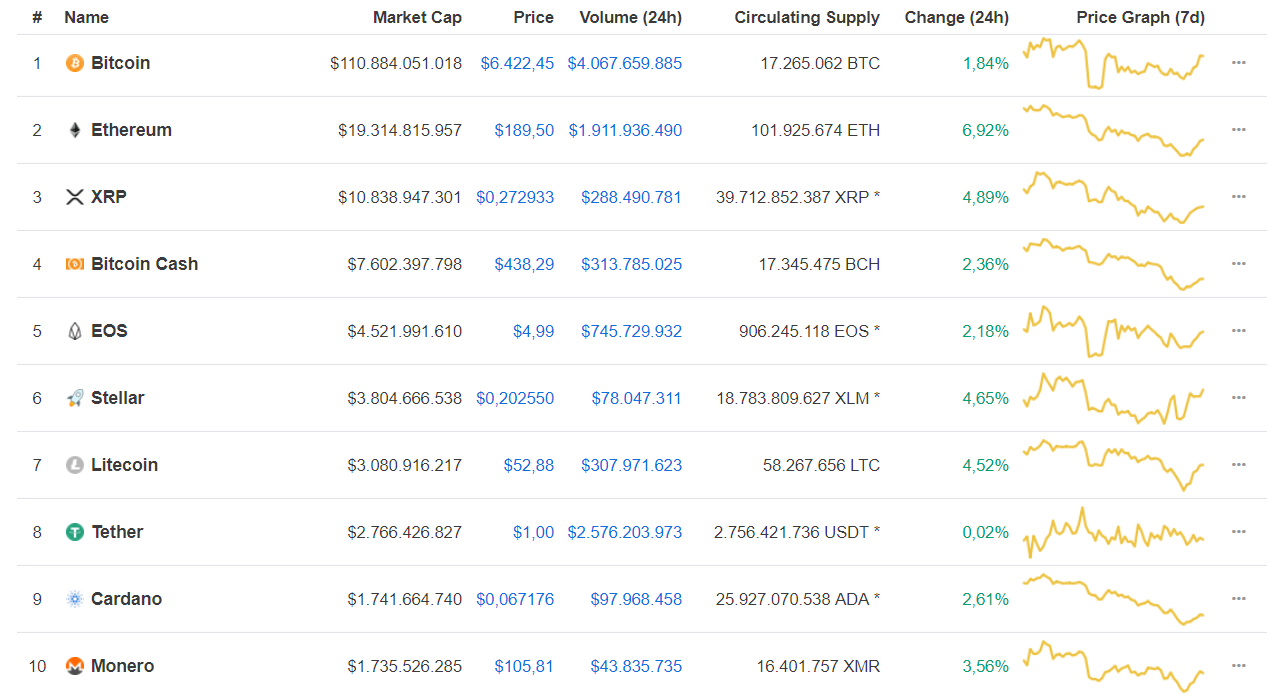Open the more options menu for Tether

[x=1239, y=531]
